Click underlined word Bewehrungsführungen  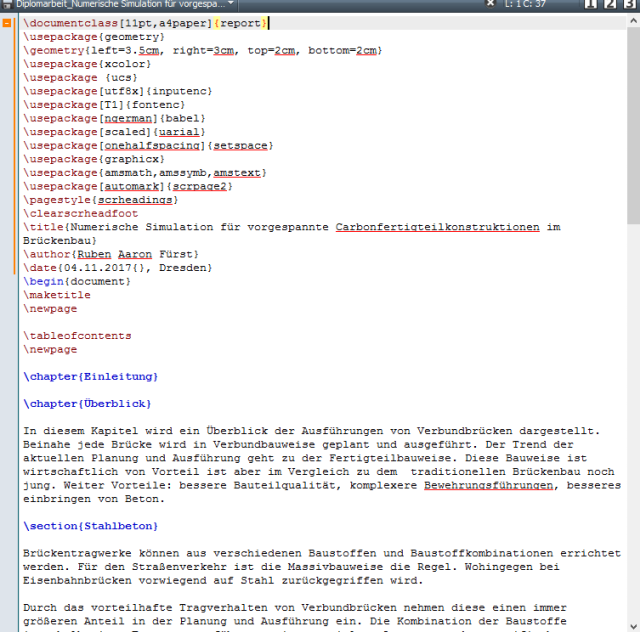click(x=487, y=486)
